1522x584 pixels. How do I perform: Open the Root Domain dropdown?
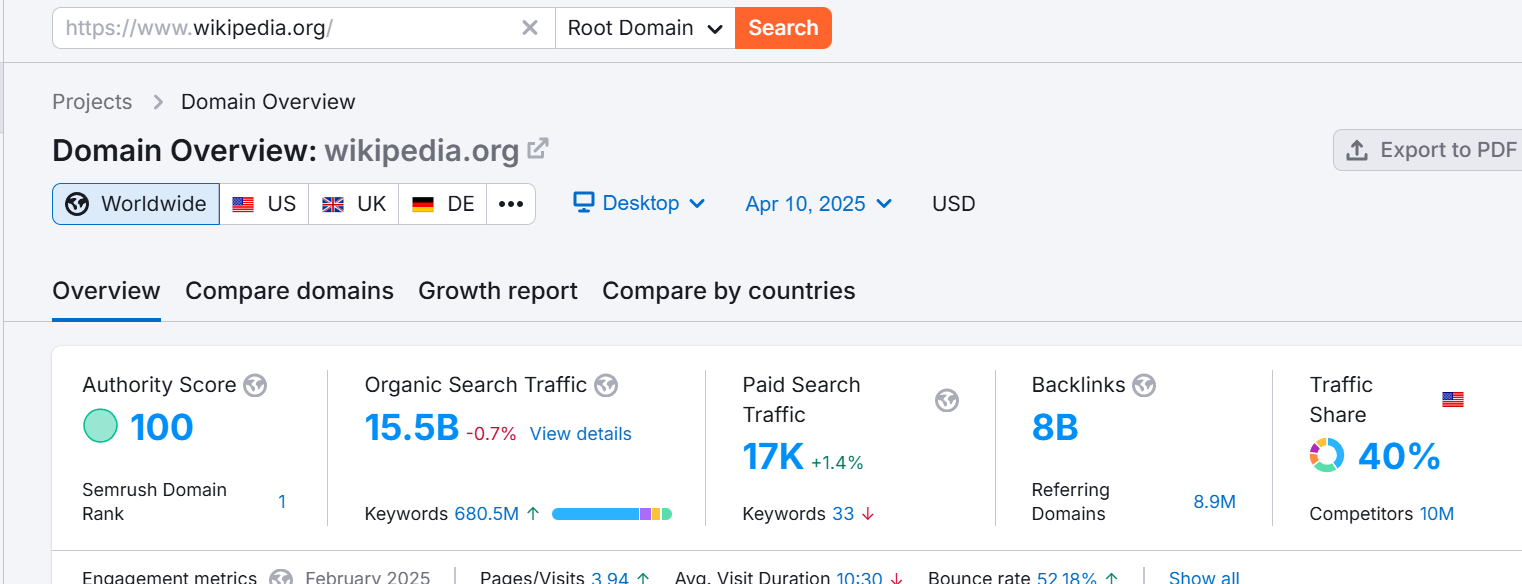point(645,28)
